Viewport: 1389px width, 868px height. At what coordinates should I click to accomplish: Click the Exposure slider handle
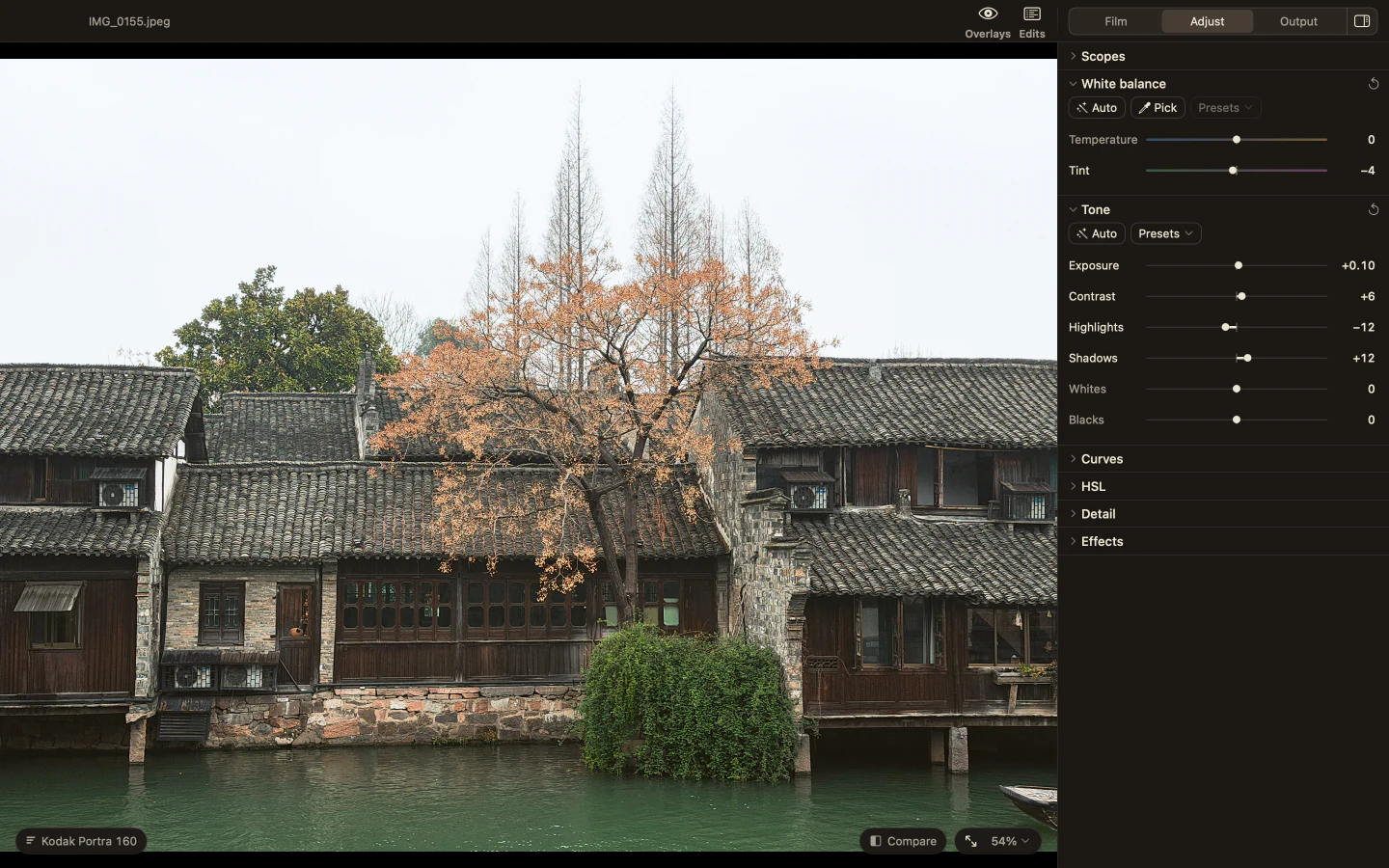1239,265
